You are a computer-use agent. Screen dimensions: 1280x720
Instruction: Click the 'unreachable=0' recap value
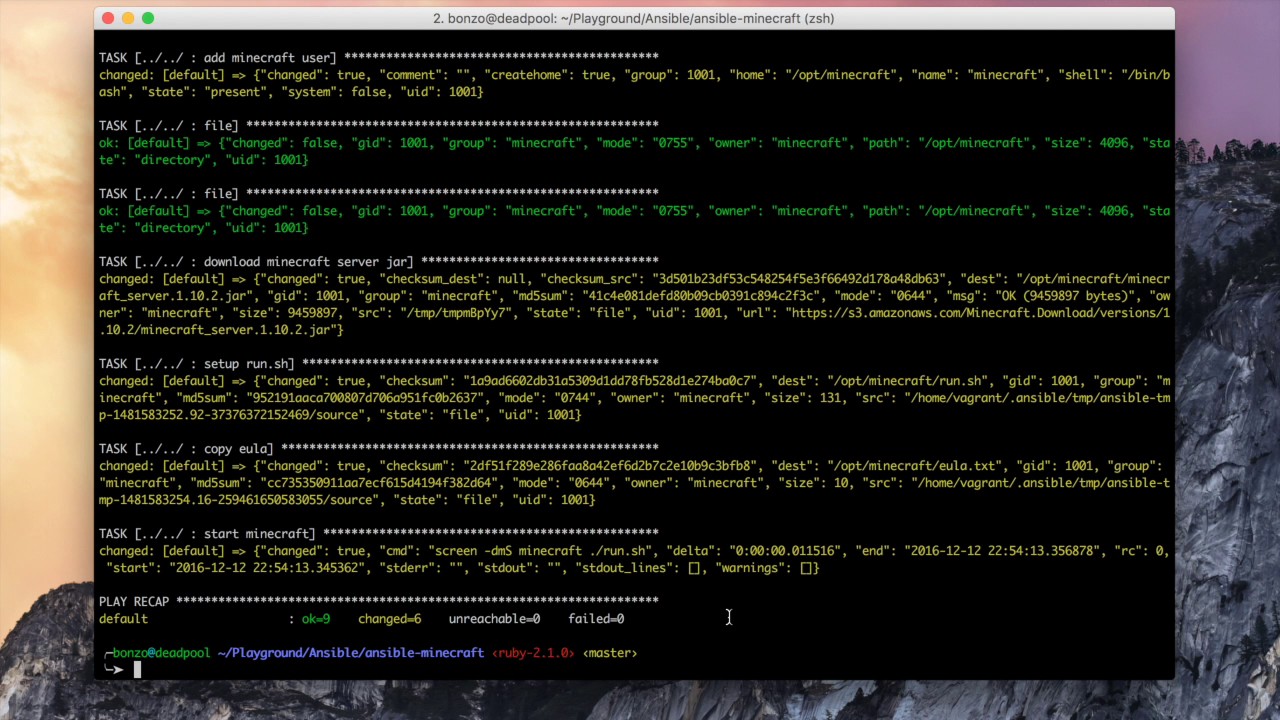[x=494, y=619]
